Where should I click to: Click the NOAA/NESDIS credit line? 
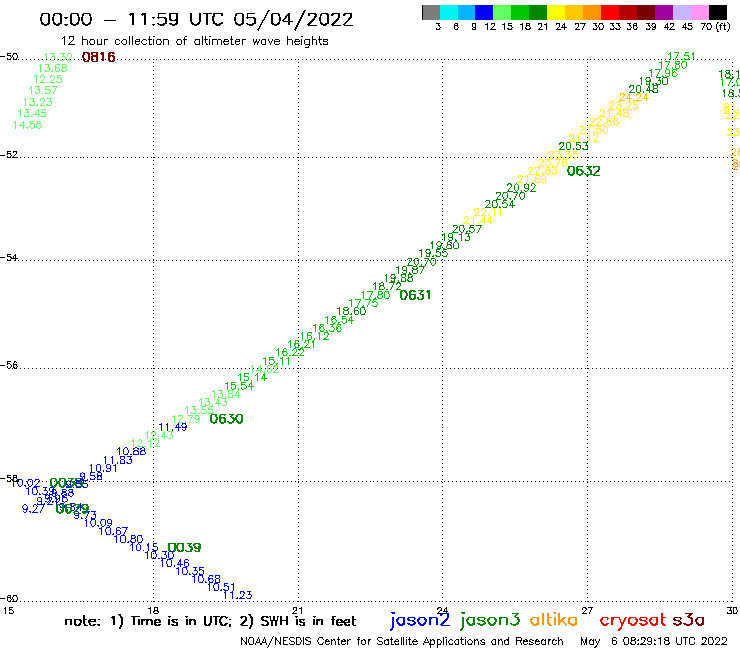tap(402, 641)
